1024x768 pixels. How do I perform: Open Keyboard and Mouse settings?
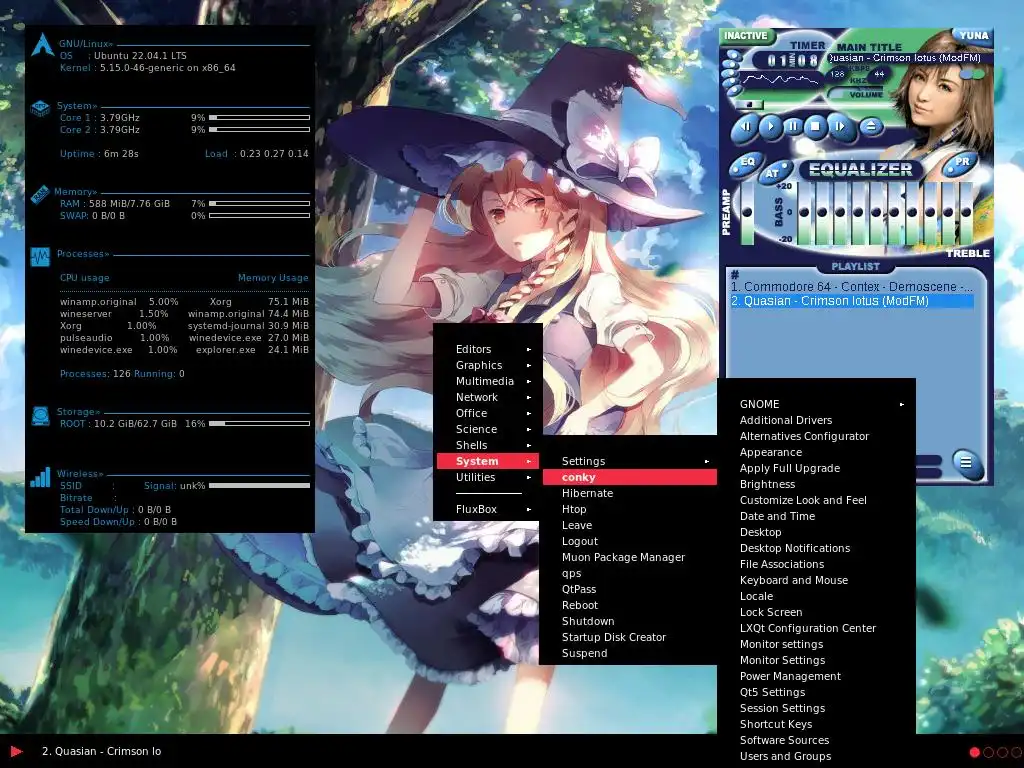coord(816,581)
